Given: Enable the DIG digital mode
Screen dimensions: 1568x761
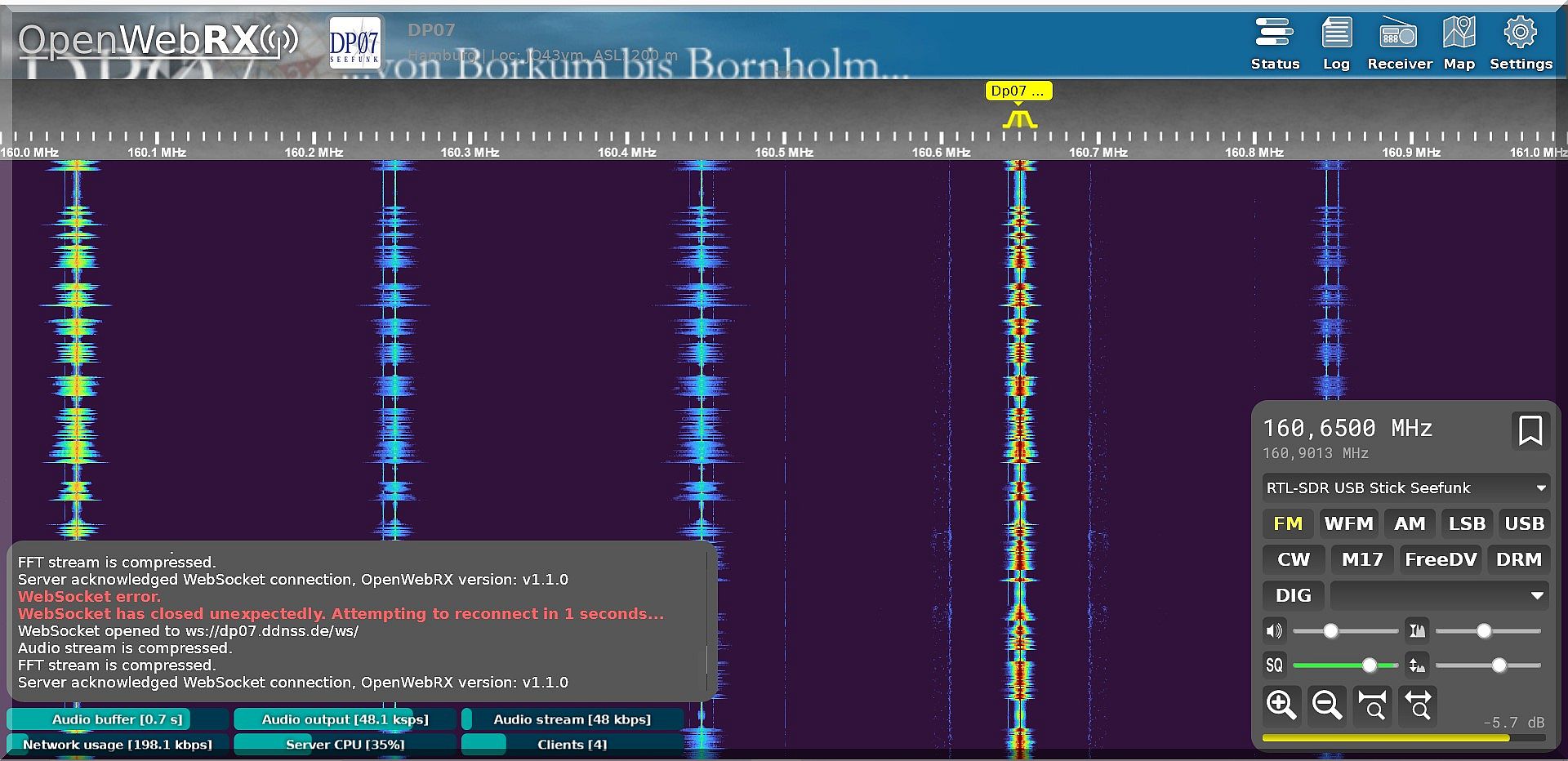Looking at the screenshot, I should click(1293, 595).
